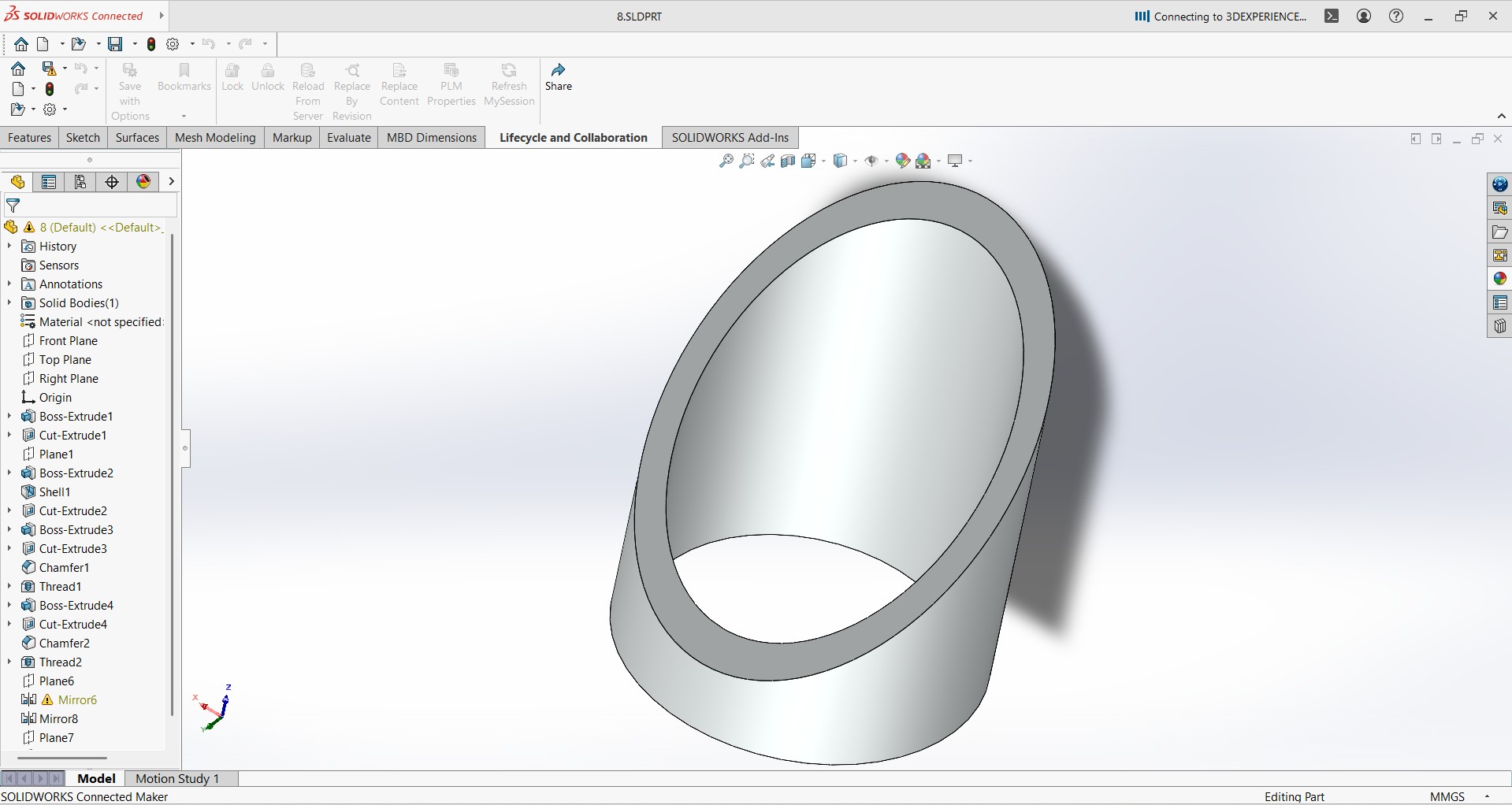Screen dimensions: 1512x805
Task: Expand Annotations tree node
Action: pyautogui.click(x=9, y=284)
